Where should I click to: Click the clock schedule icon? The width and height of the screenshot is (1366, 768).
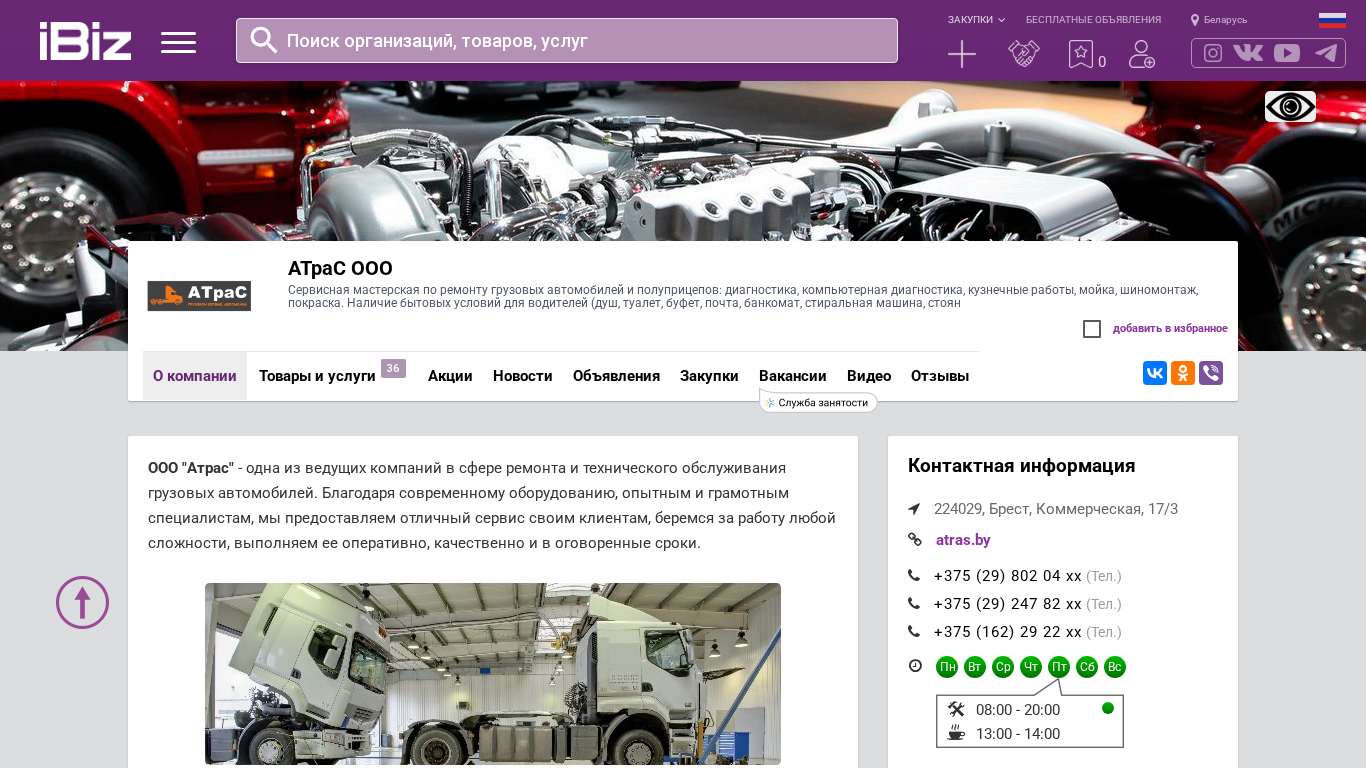click(915, 666)
